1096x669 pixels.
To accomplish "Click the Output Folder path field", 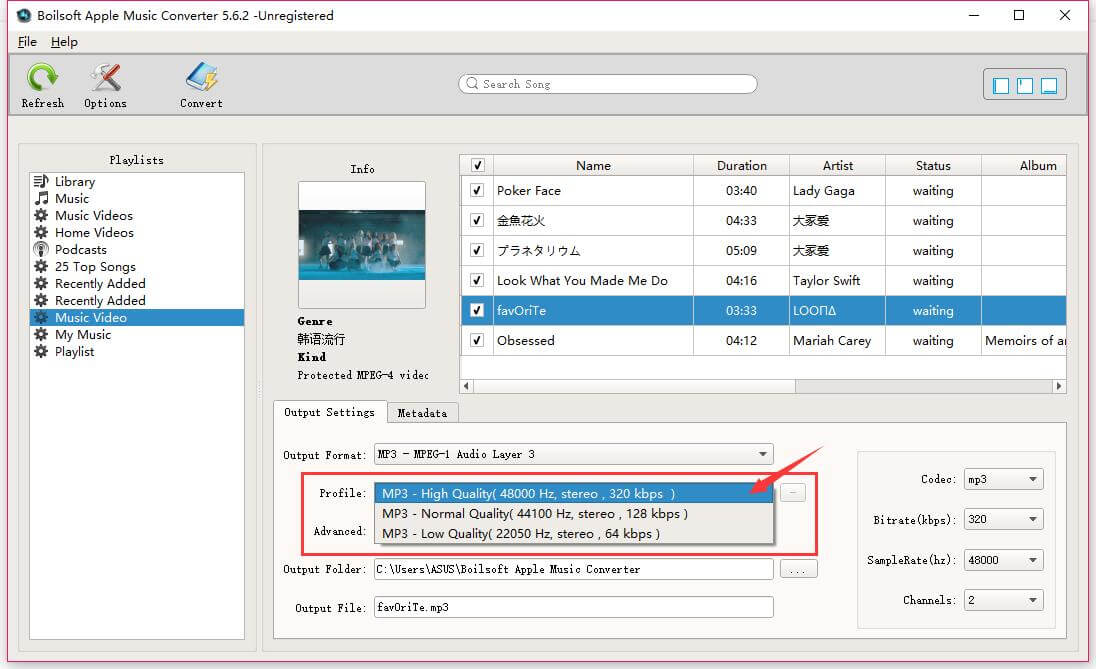I will (573, 569).
